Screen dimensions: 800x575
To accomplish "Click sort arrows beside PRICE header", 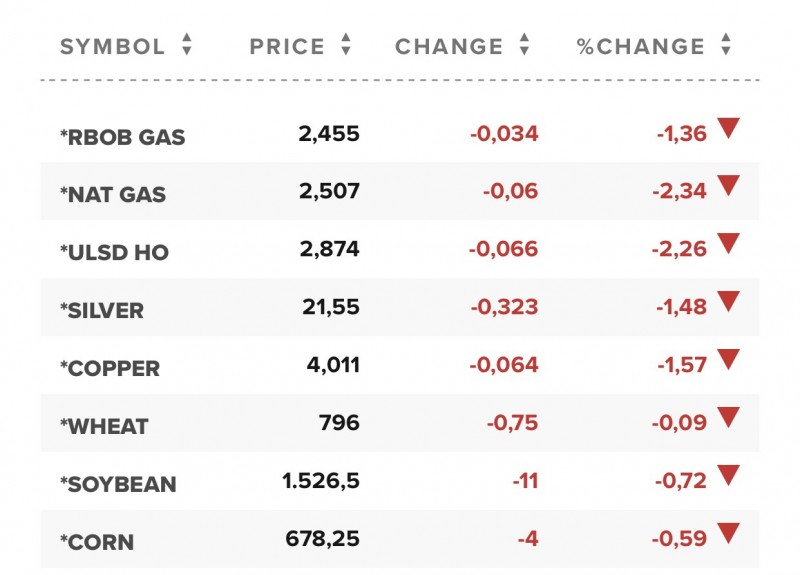I will [x=346, y=45].
